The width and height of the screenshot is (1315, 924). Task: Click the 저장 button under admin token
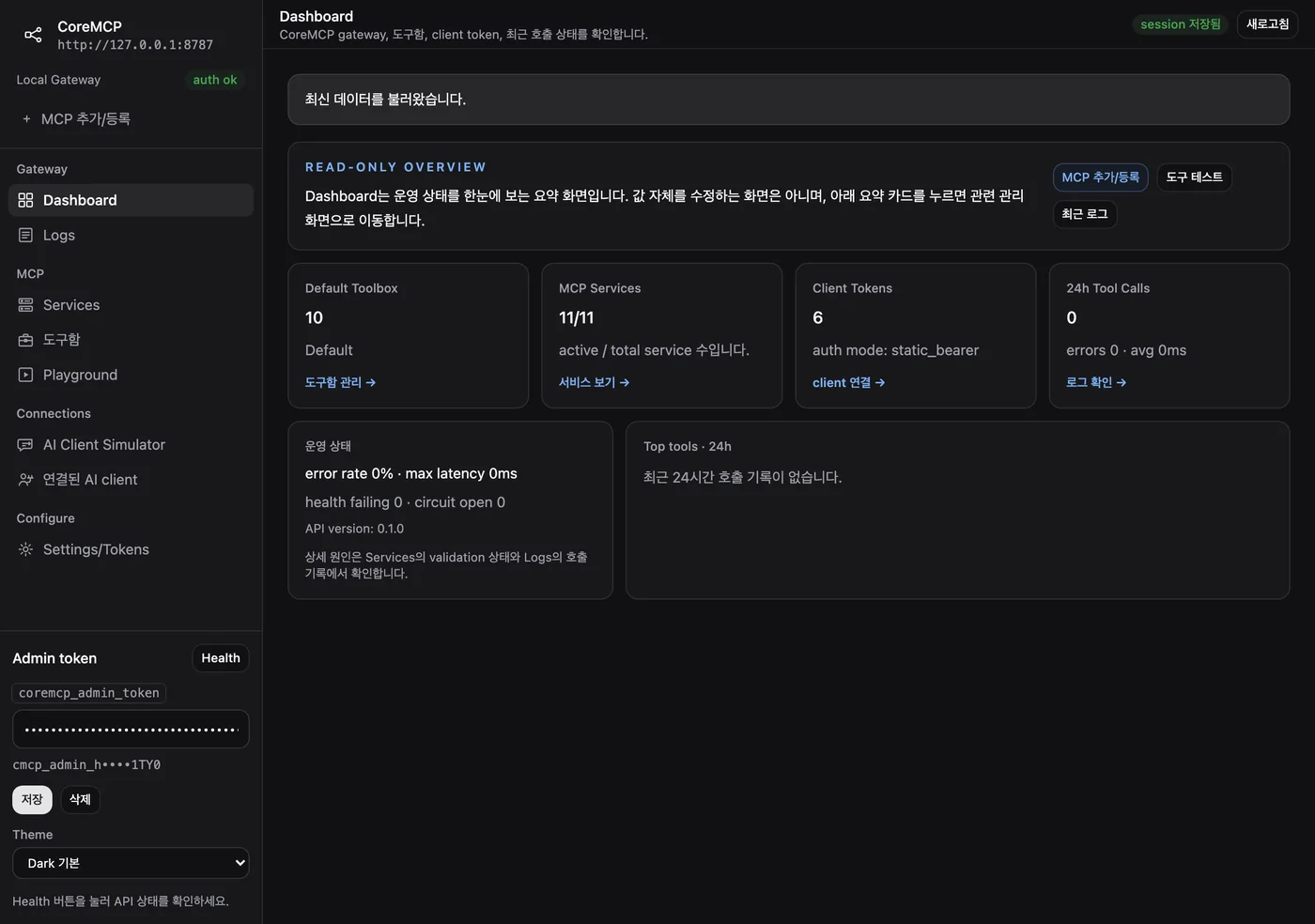pos(32,800)
